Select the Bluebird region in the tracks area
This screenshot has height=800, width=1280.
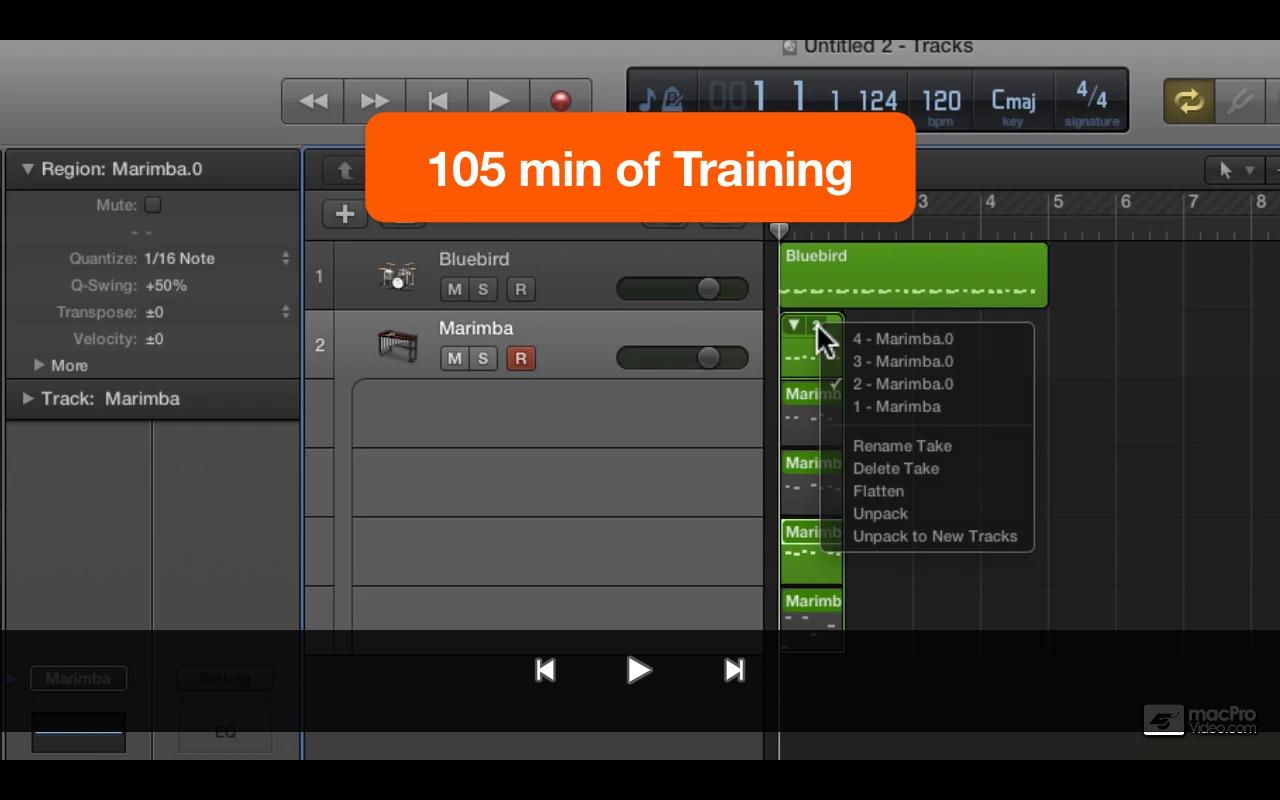[x=913, y=275]
